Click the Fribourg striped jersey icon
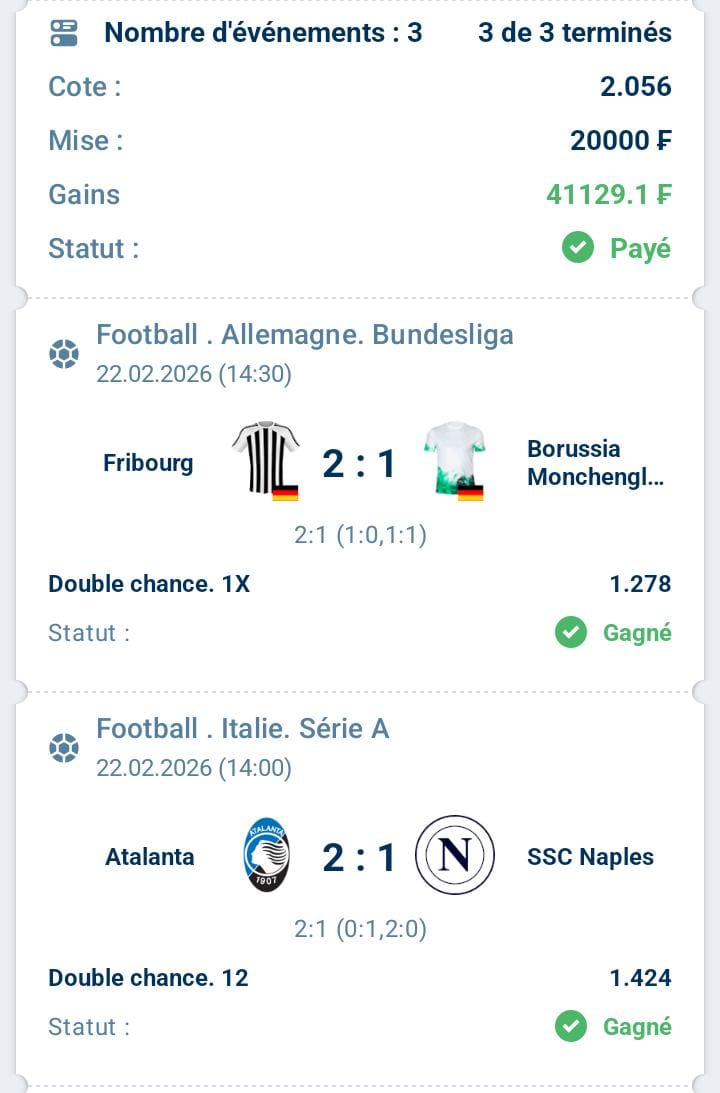 point(265,459)
